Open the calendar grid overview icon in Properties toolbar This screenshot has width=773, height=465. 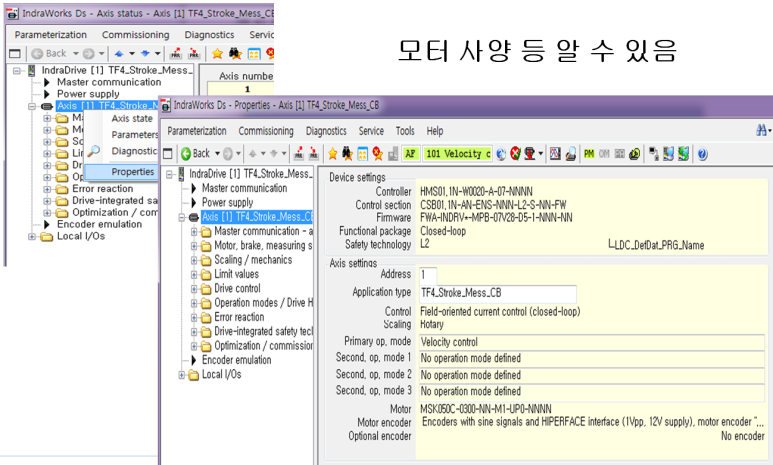pyautogui.click(x=362, y=154)
